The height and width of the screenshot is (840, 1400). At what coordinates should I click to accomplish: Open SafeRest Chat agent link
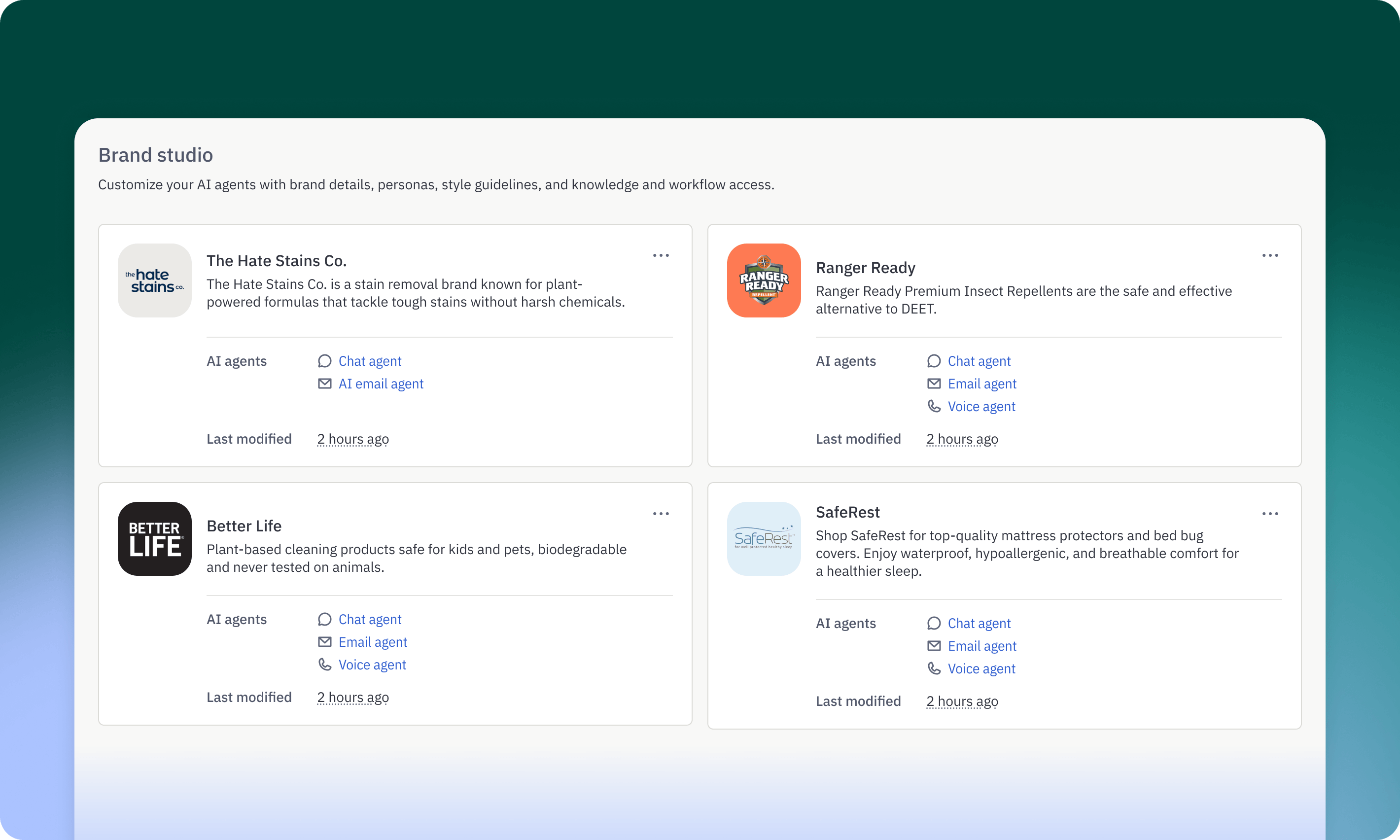tap(979, 623)
